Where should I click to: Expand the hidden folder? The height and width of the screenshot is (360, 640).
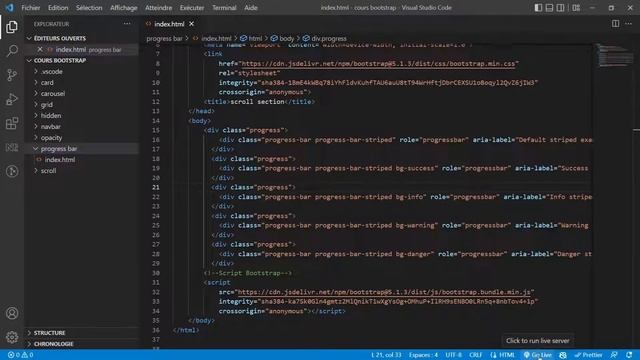(82, 116)
